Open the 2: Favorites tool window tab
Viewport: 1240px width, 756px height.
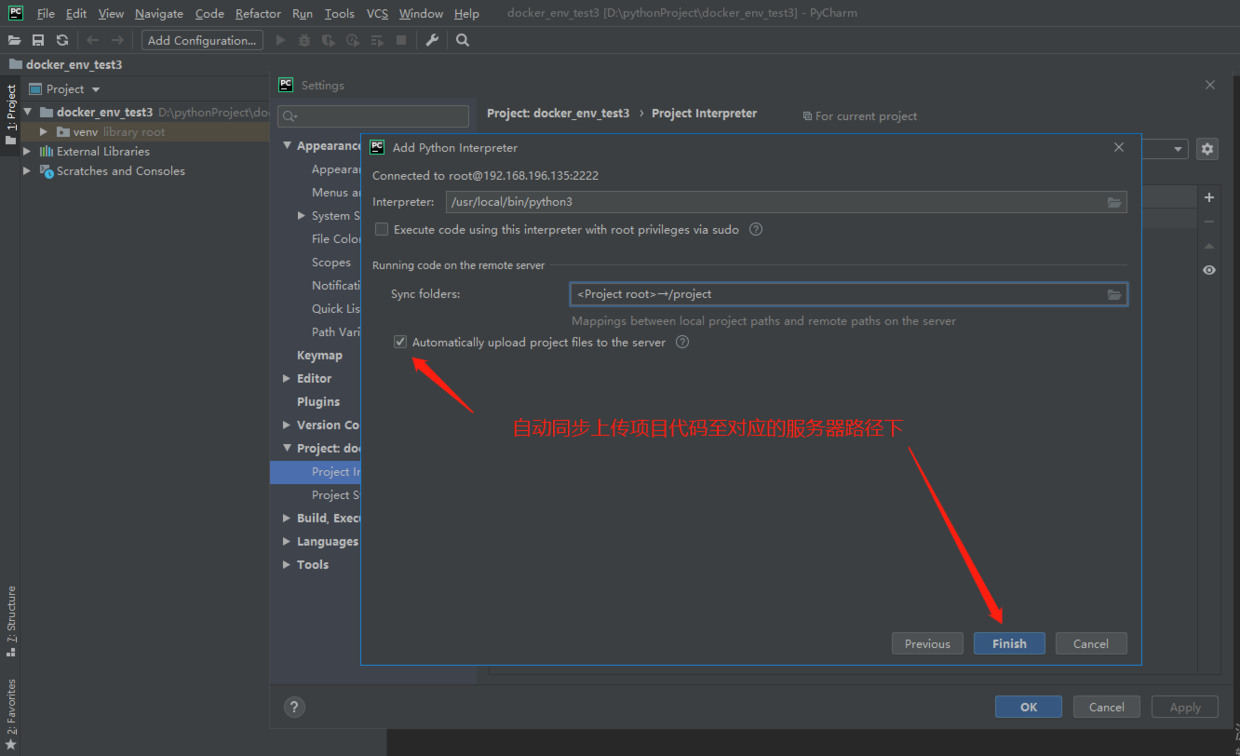point(11,714)
